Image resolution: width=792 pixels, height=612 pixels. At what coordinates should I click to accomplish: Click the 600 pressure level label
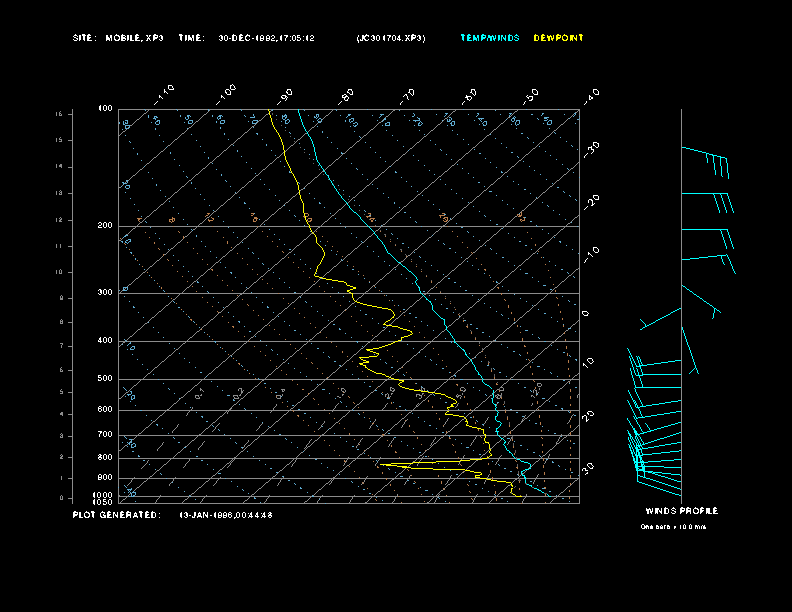pos(105,410)
